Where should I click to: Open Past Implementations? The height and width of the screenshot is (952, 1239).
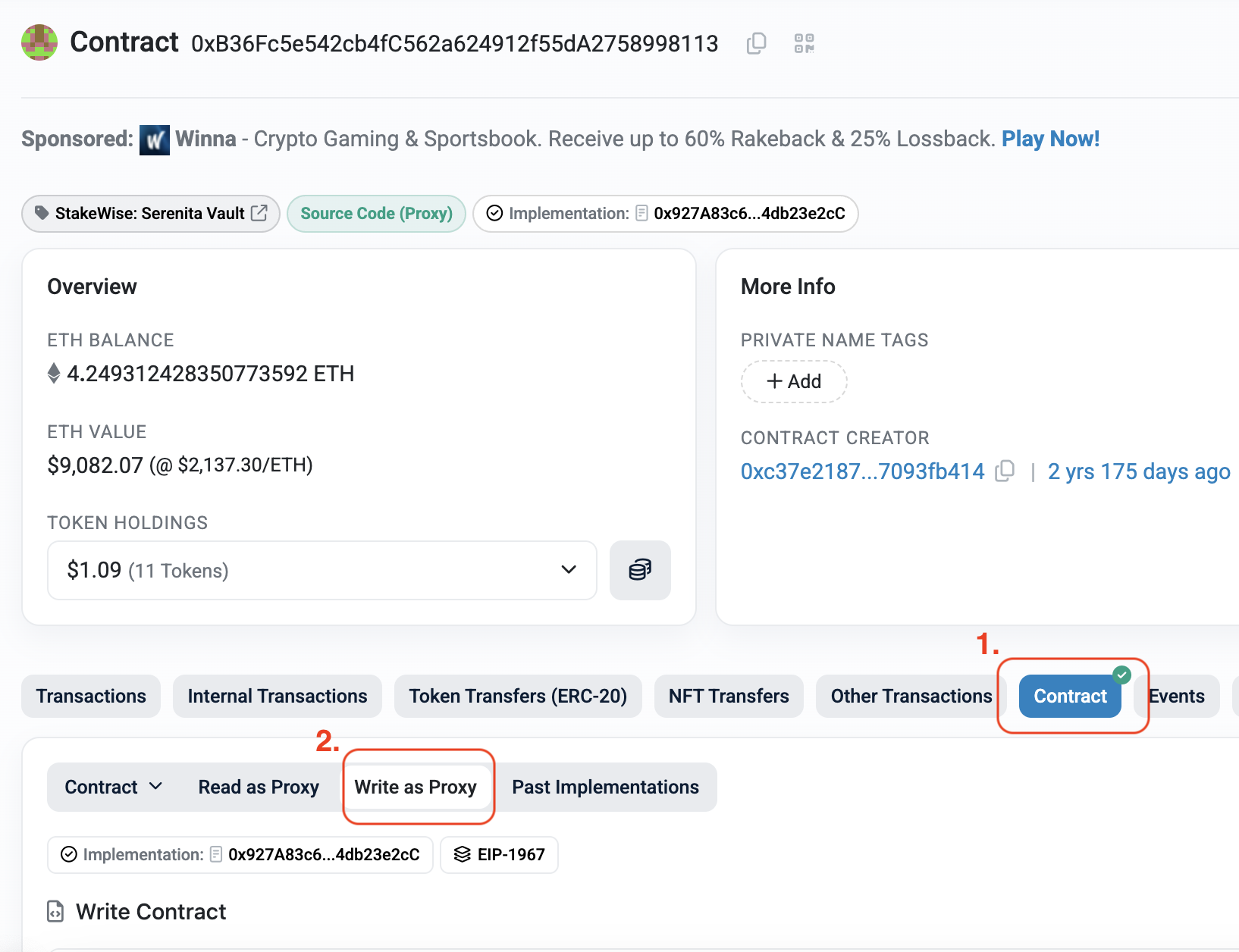(x=605, y=787)
